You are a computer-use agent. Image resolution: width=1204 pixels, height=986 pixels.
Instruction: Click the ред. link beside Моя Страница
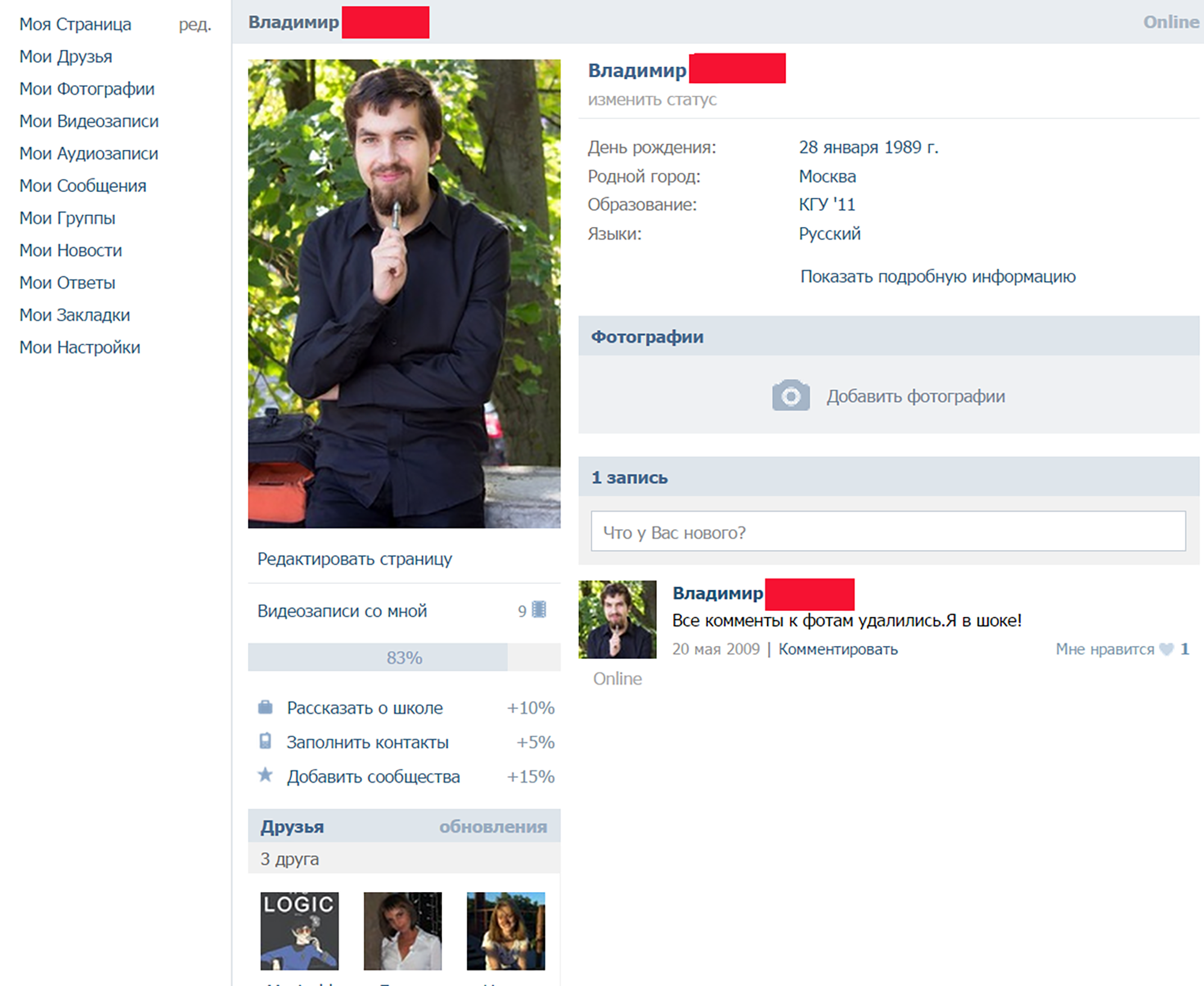pyautogui.click(x=194, y=25)
